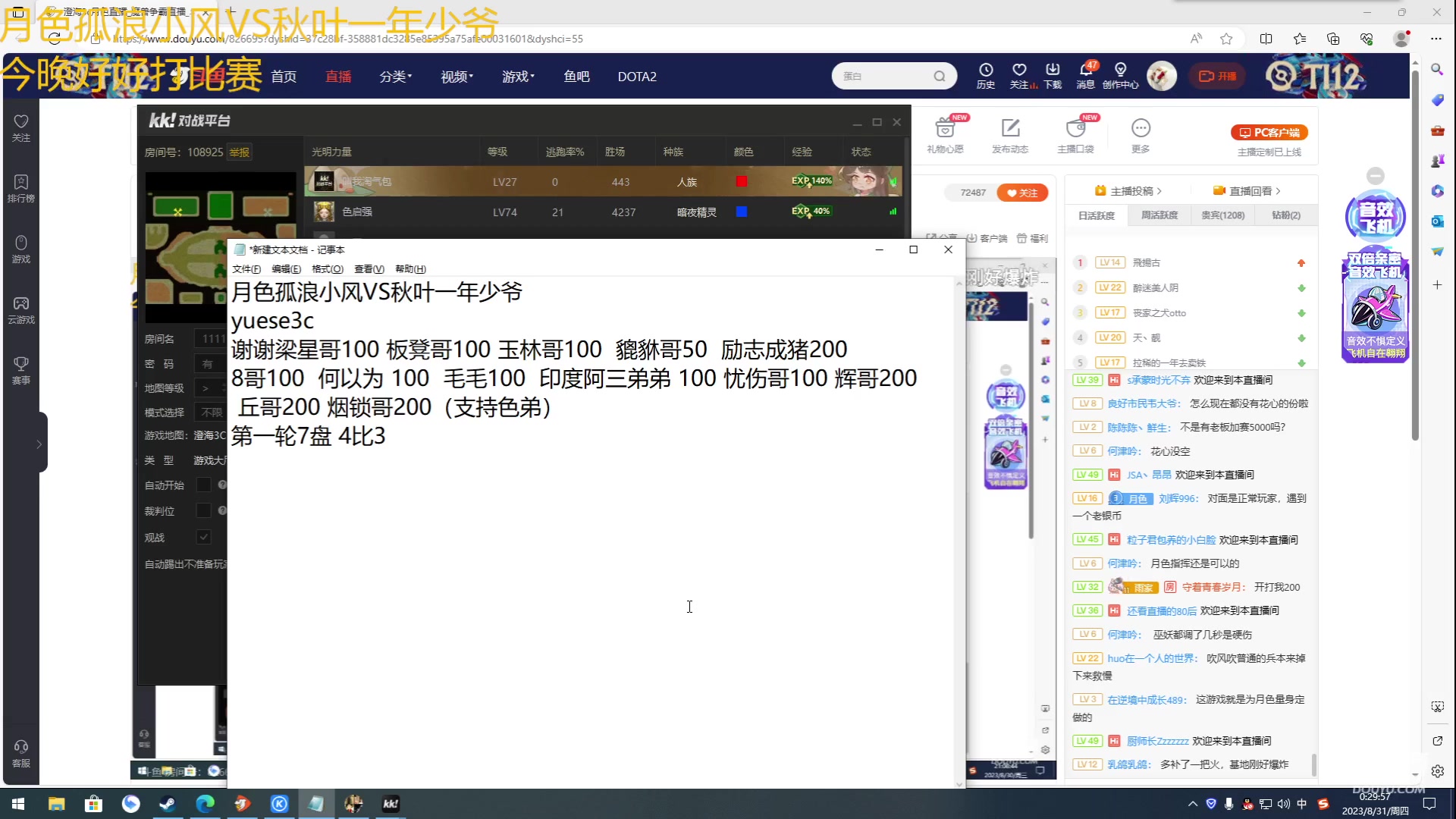
Task: Open the creator center lightbulb icon
Action: coord(1120,75)
